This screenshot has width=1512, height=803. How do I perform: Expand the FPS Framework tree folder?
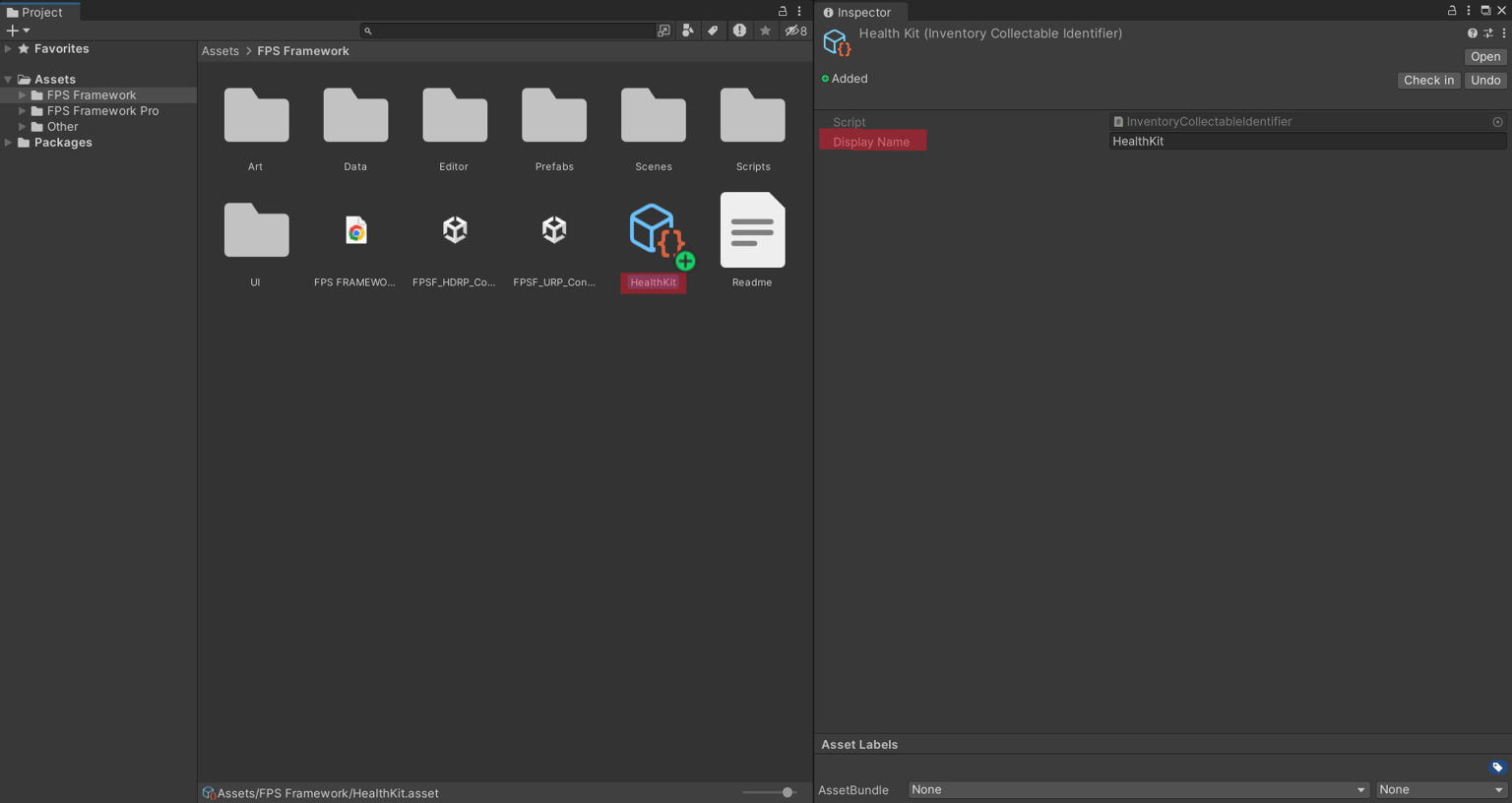click(22, 95)
